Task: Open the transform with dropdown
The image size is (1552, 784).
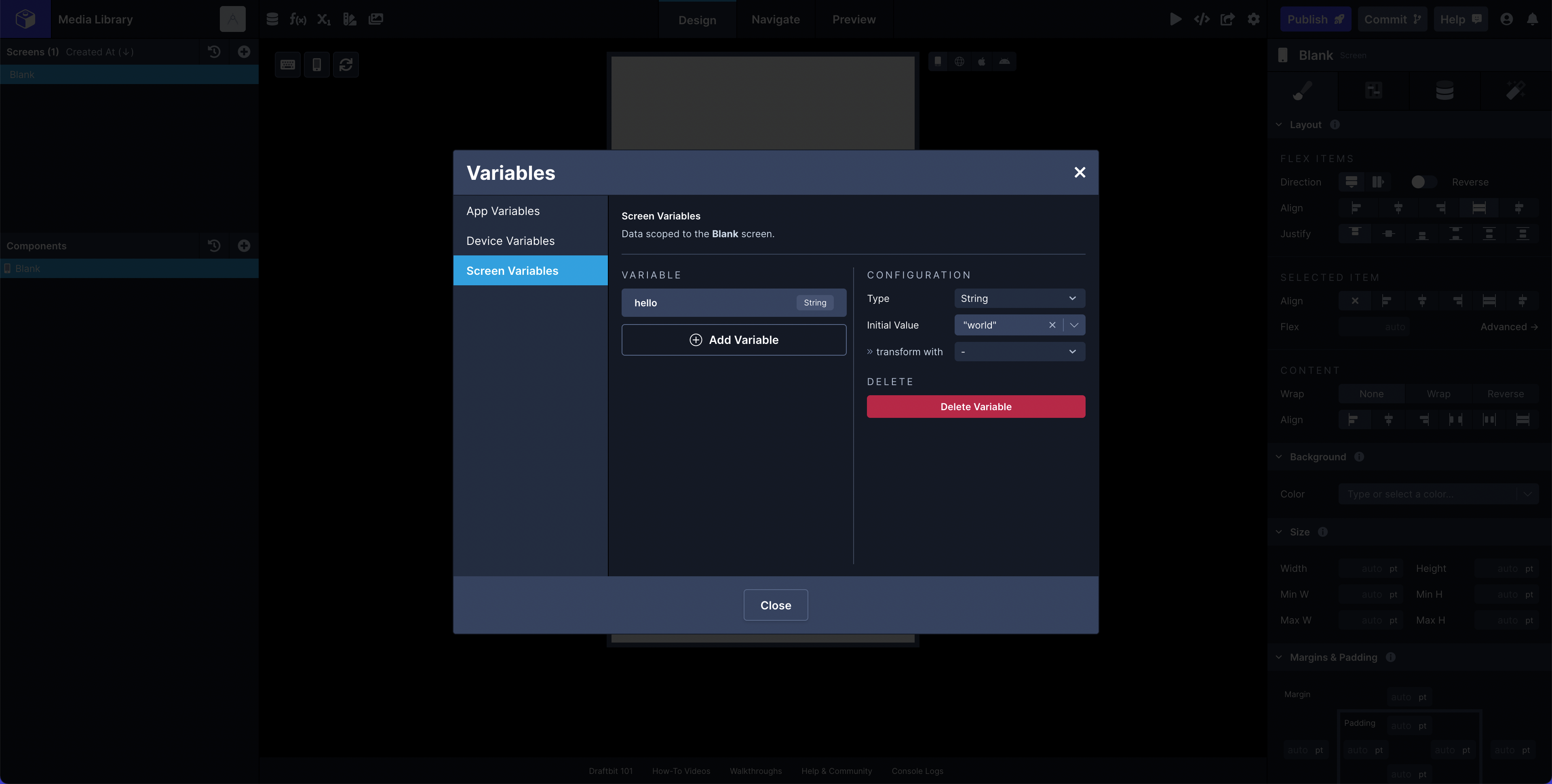Action: click(1019, 351)
